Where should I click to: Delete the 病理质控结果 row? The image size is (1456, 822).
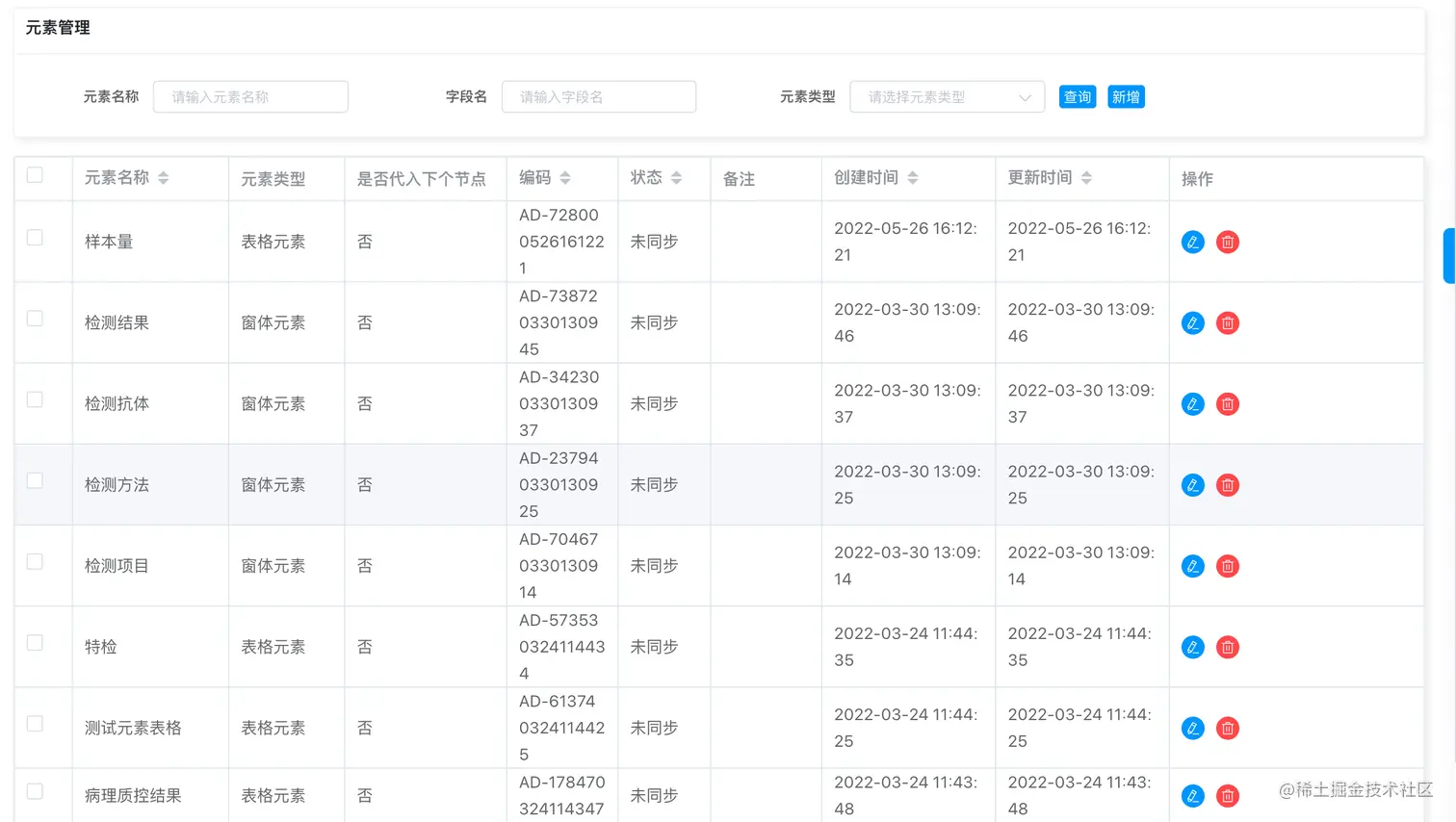tap(1227, 796)
